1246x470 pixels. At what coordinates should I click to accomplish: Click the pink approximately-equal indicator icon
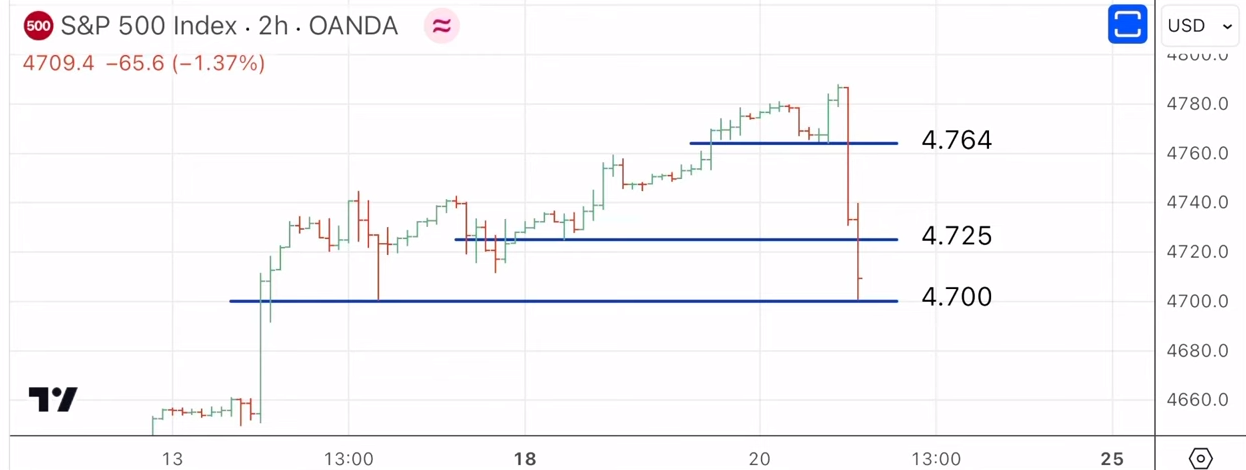point(441,26)
